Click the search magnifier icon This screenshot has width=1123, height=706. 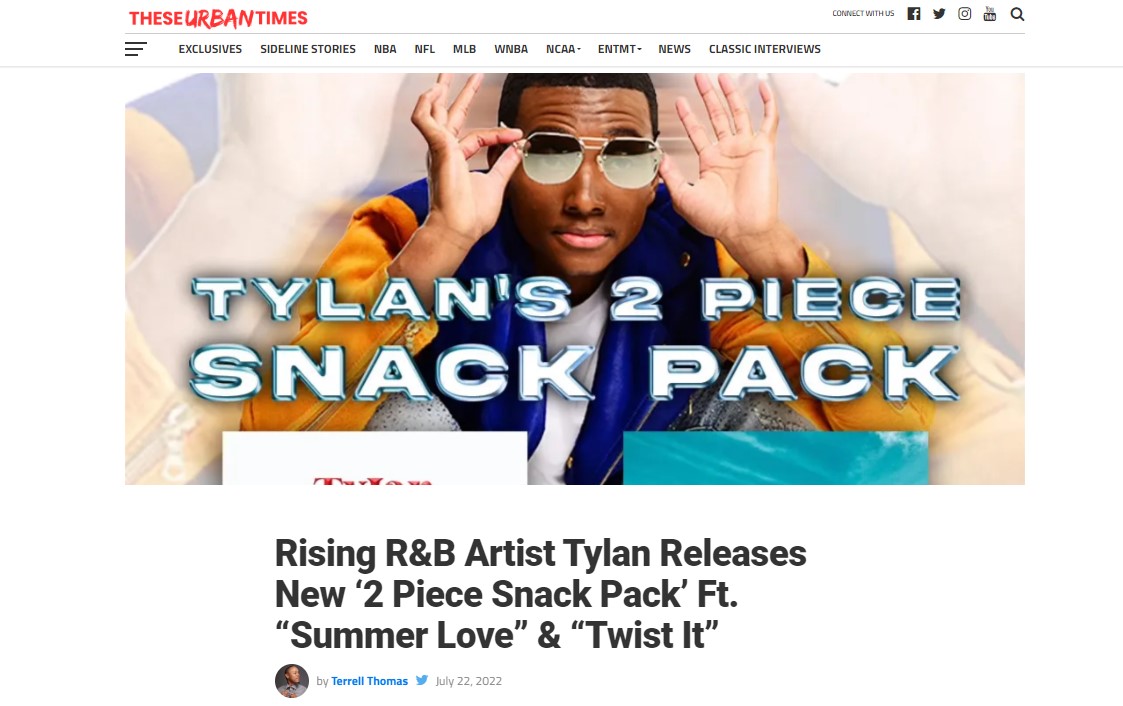click(1017, 14)
